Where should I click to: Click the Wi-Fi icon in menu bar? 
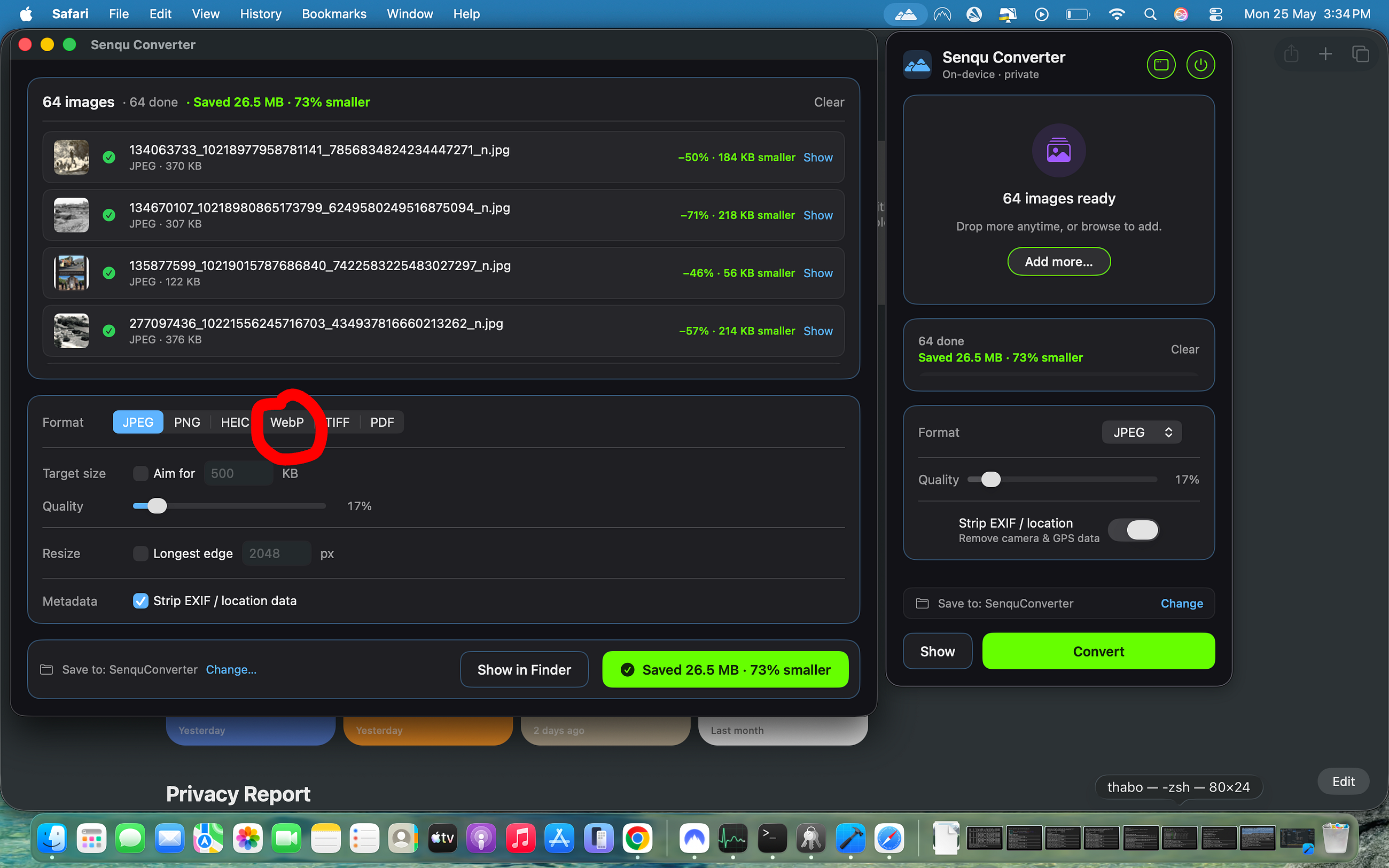coord(1117,14)
